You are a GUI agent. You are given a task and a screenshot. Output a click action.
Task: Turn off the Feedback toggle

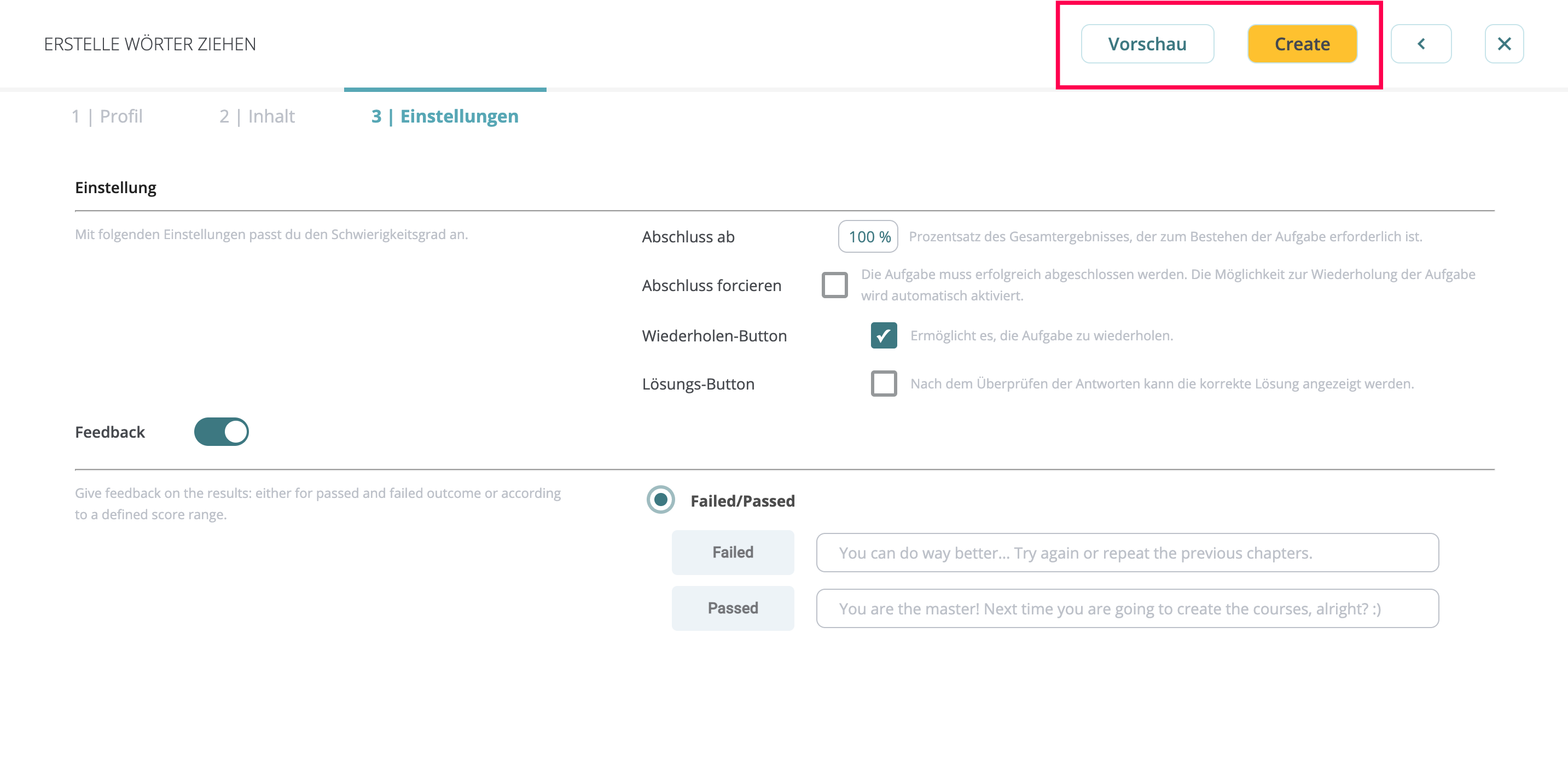click(222, 432)
